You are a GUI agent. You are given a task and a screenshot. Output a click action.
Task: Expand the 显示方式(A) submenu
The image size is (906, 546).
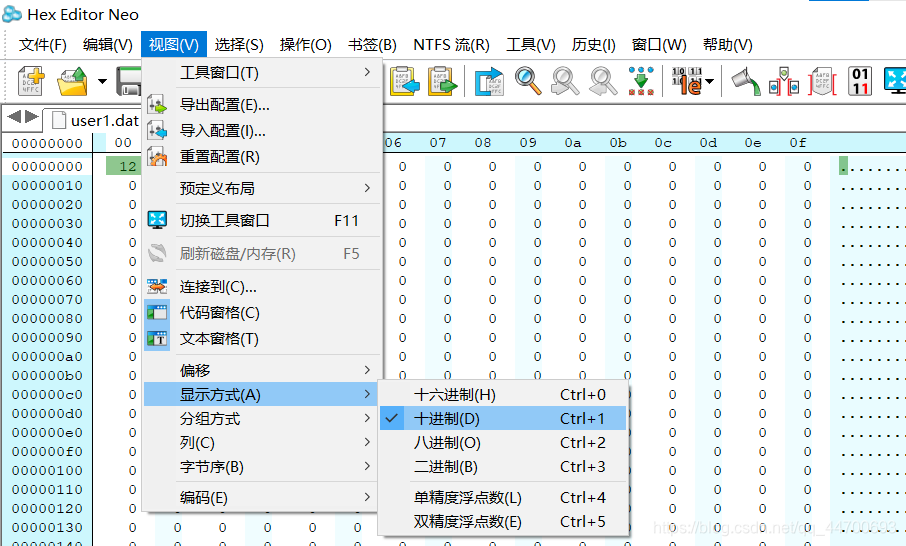pyautogui.click(x=262, y=395)
